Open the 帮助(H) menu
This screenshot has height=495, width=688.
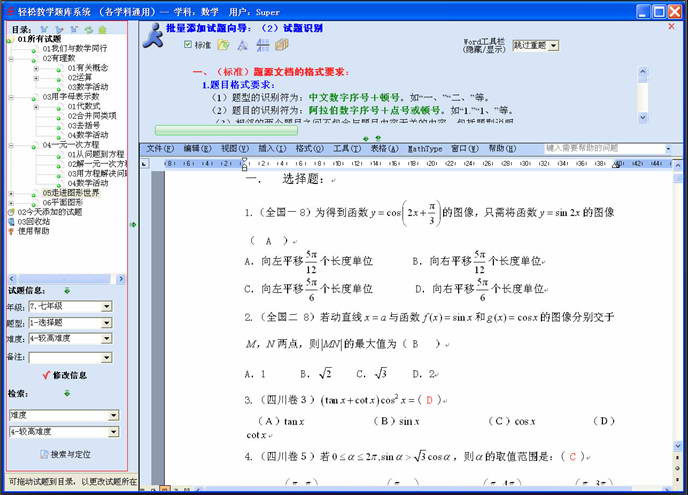502,149
